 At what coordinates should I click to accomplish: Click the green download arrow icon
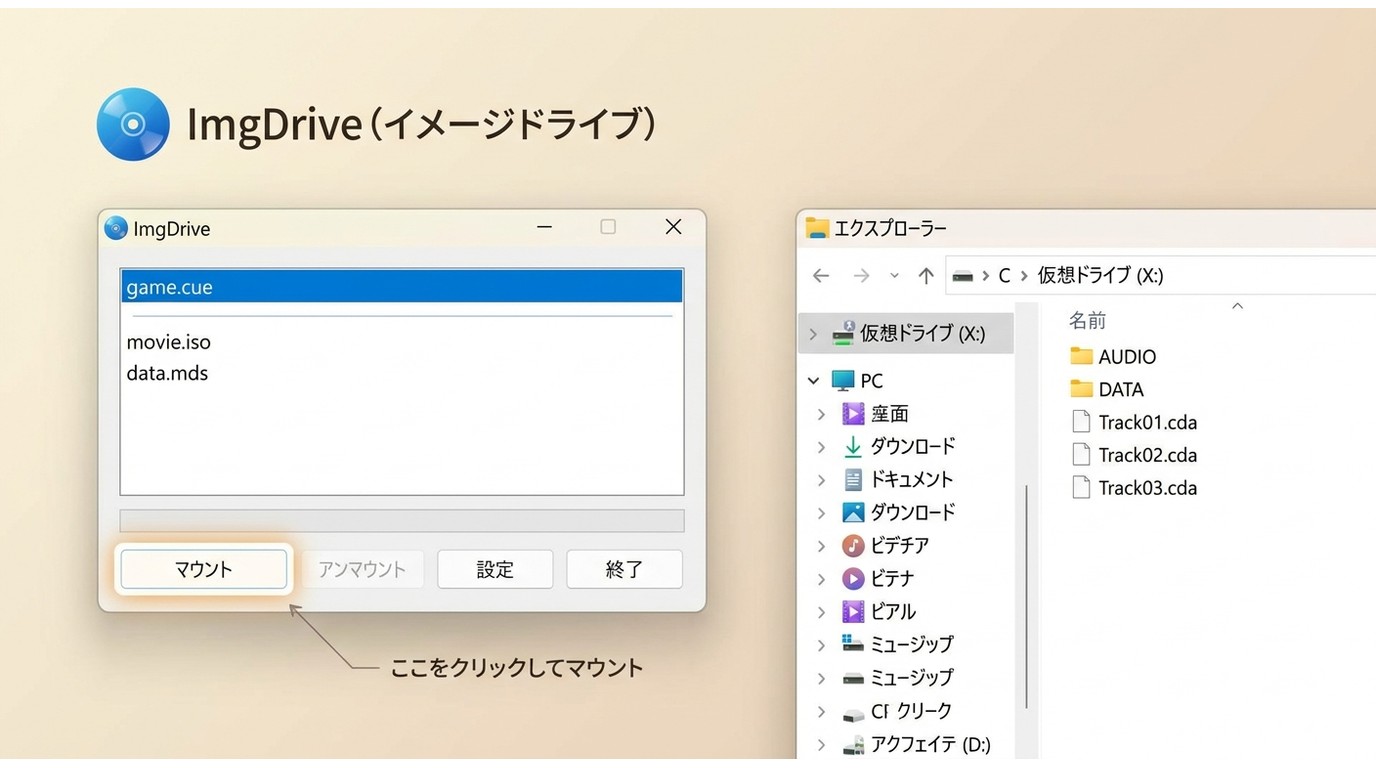pyautogui.click(x=853, y=446)
